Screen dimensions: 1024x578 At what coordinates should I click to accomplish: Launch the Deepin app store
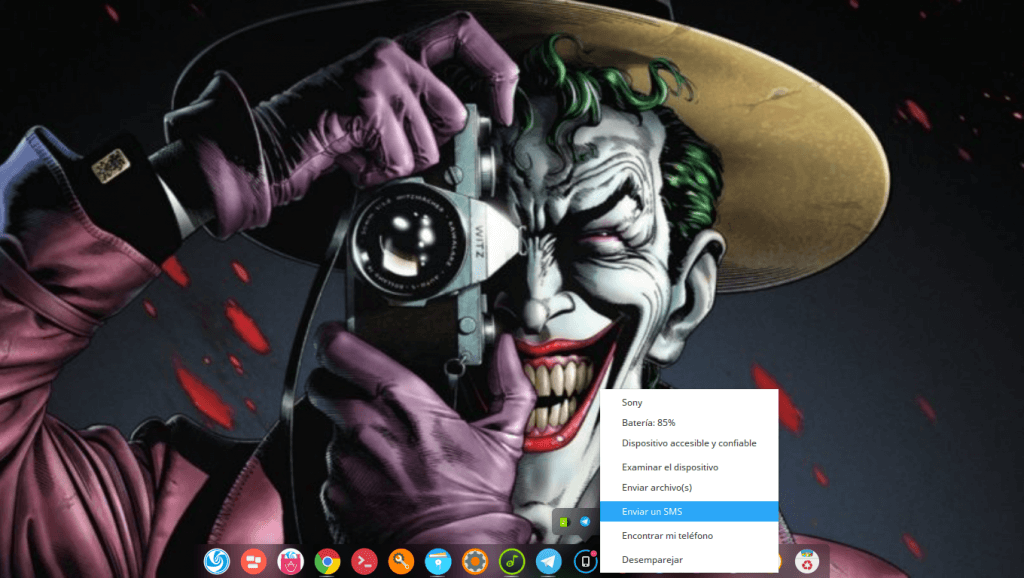(x=290, y=562)
